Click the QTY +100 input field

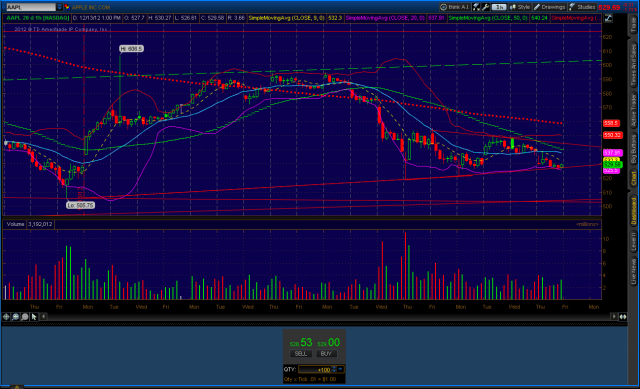pos(315,370)
